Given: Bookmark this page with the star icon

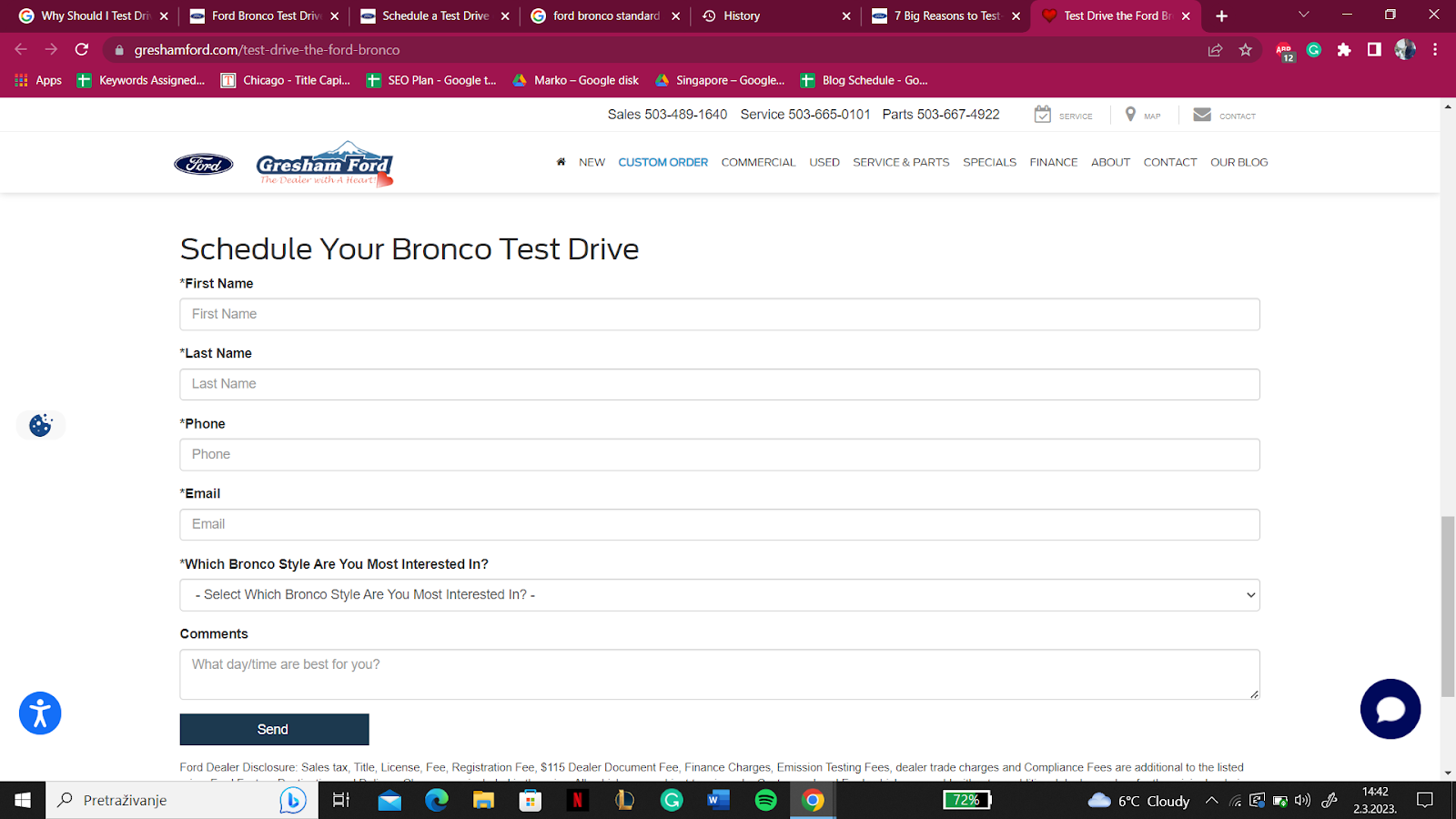Looking at the screenshot, I should [1245, 50].
